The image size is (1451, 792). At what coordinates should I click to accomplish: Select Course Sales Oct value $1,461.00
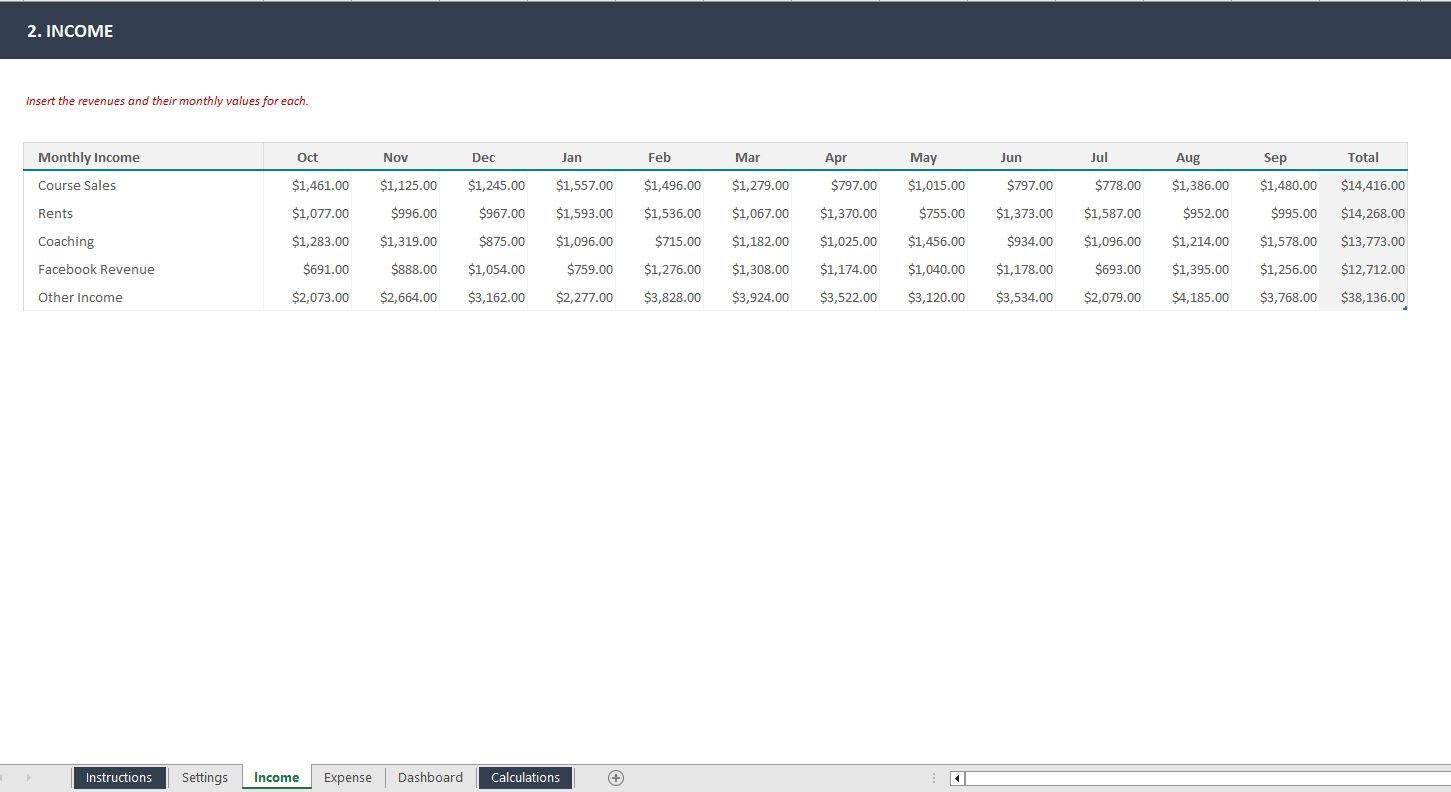(308, 185)
